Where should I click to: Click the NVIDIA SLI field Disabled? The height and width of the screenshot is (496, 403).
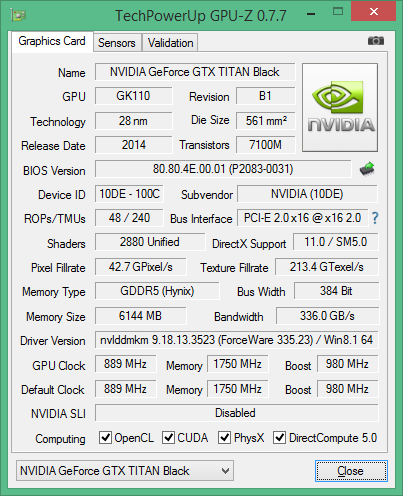coord(237,413)
